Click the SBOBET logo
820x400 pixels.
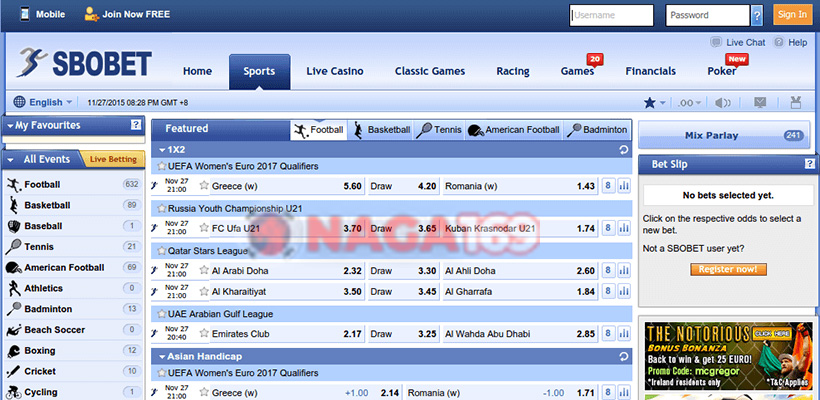pos(84,63)
